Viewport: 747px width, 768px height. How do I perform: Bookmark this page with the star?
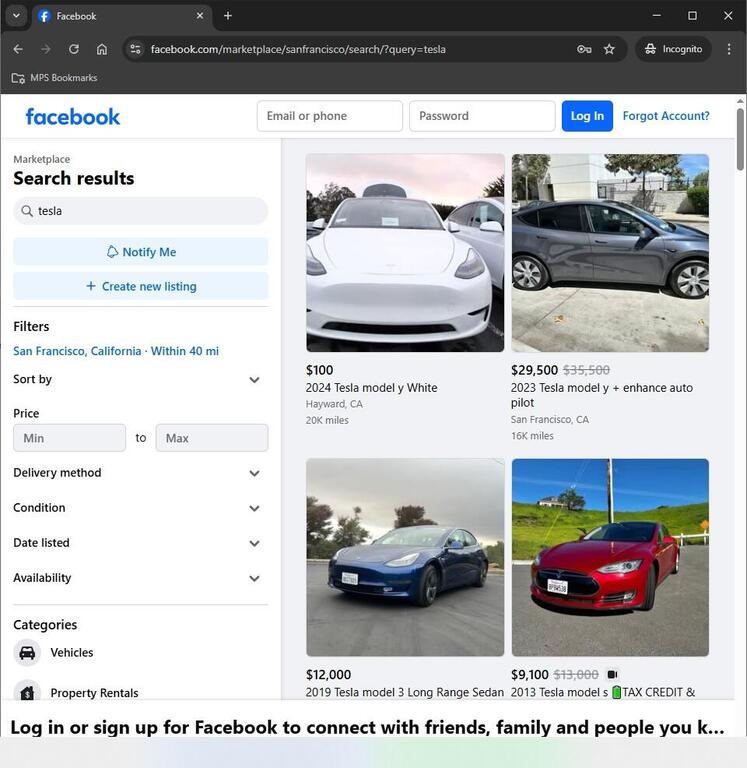609,49
